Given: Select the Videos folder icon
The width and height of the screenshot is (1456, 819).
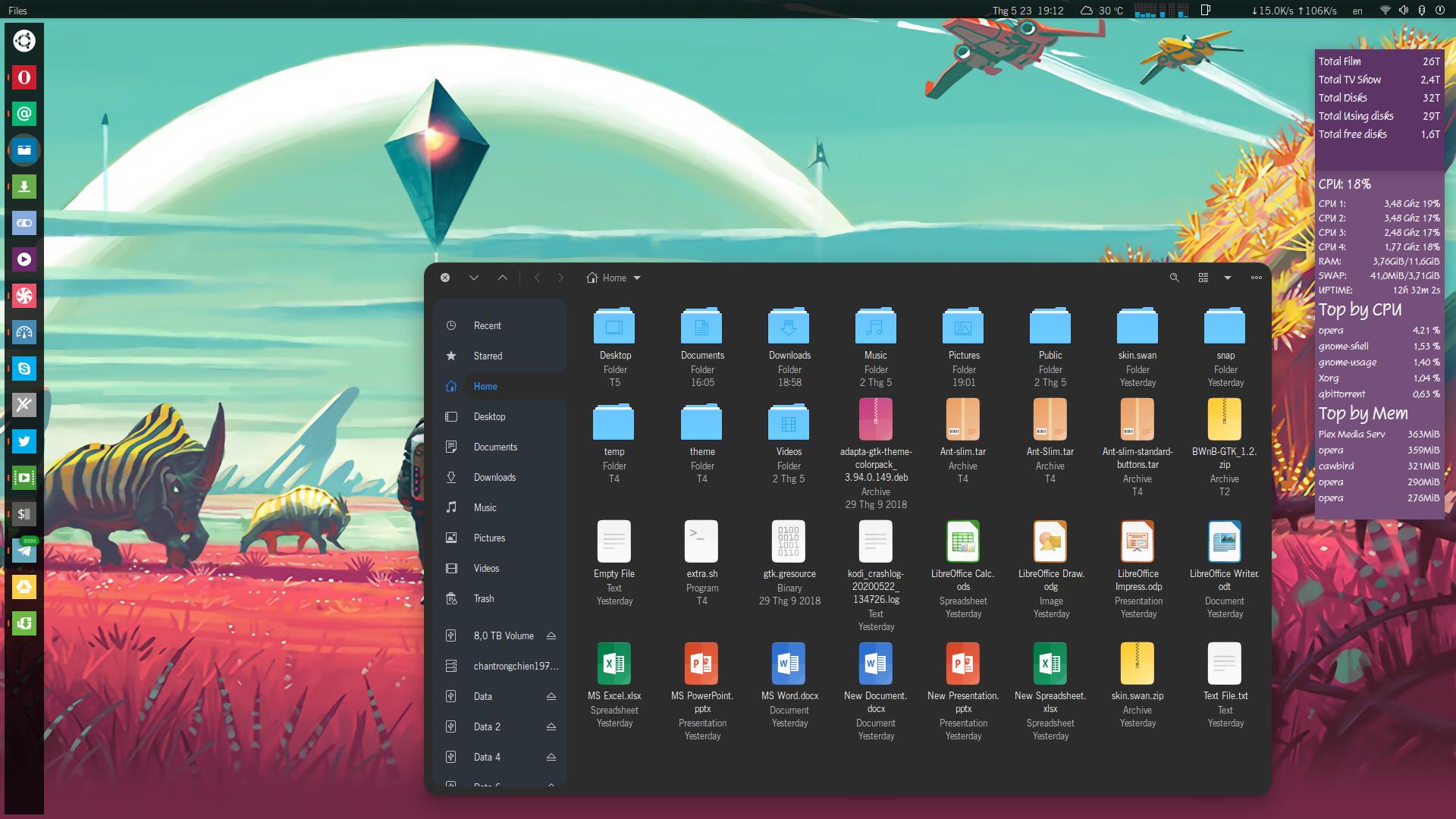Looking at the screenshot, I should coord(789,422).
